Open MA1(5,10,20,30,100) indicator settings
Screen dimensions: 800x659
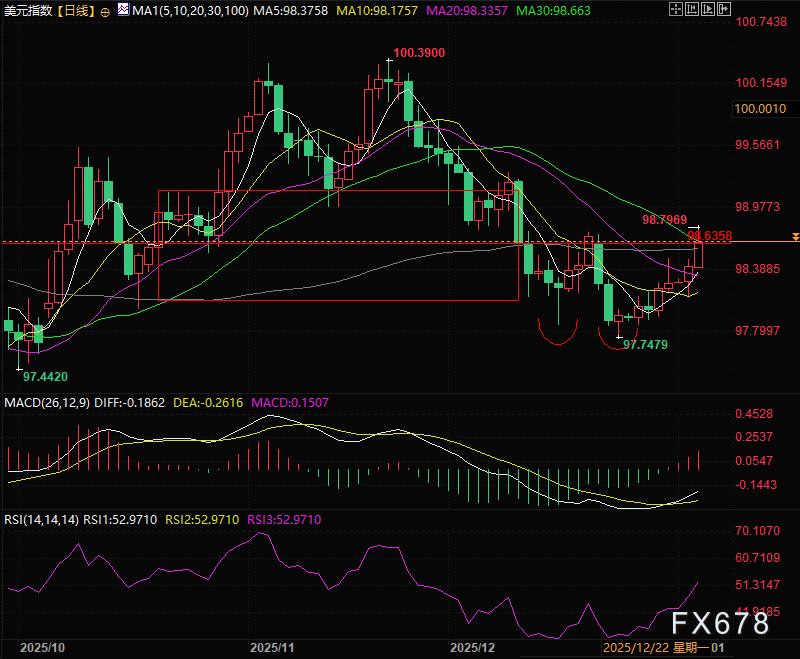190,11
